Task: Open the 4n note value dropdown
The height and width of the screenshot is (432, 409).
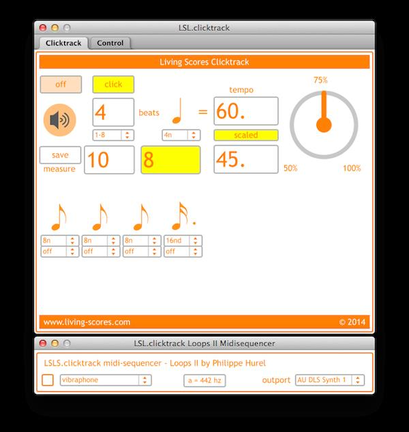Action: tap(181, 135)
